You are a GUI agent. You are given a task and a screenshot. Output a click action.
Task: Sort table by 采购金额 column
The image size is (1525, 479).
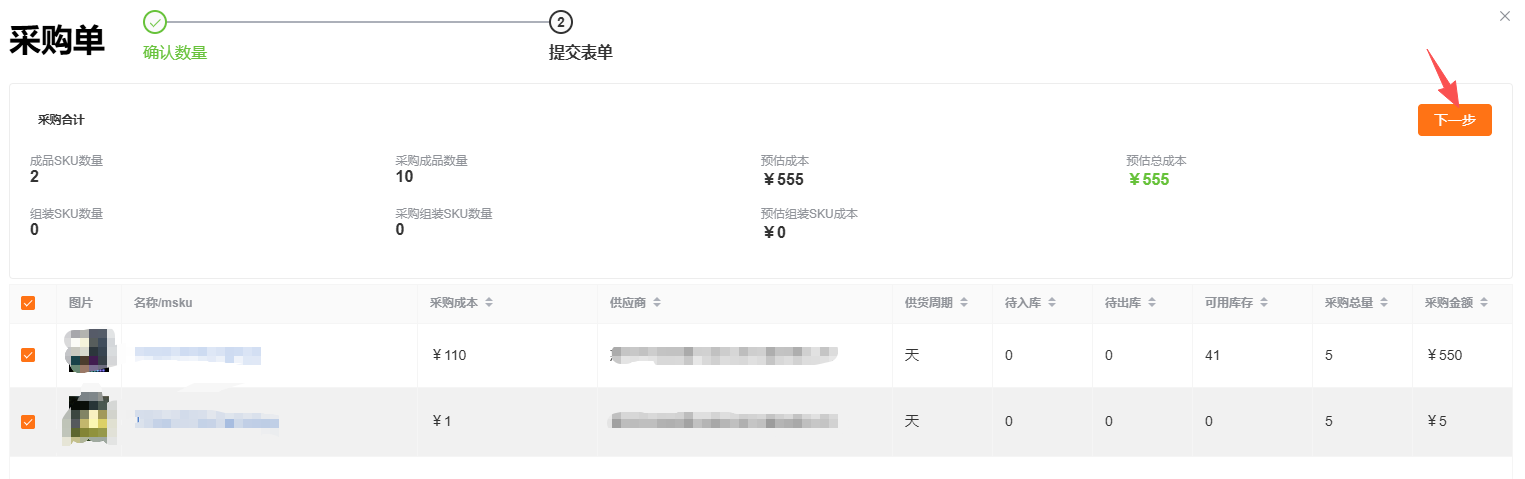[x=1483, y=303]
